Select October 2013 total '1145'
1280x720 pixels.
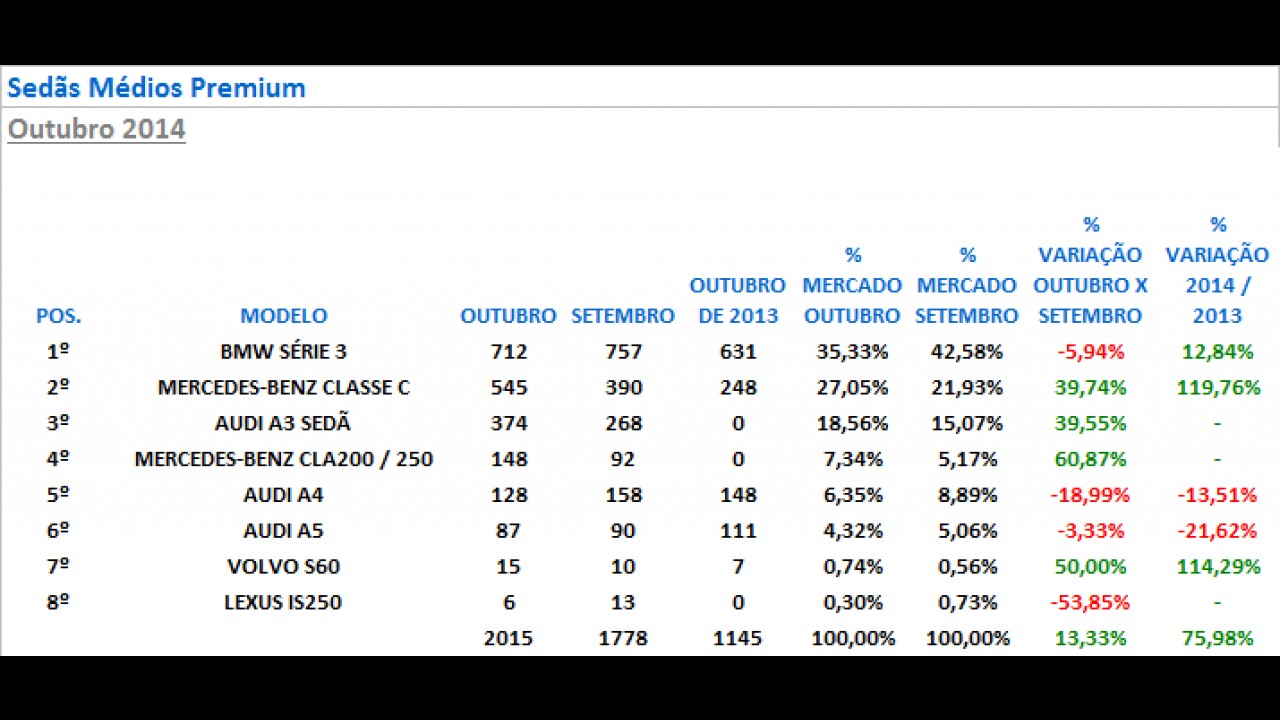[738, 639]
